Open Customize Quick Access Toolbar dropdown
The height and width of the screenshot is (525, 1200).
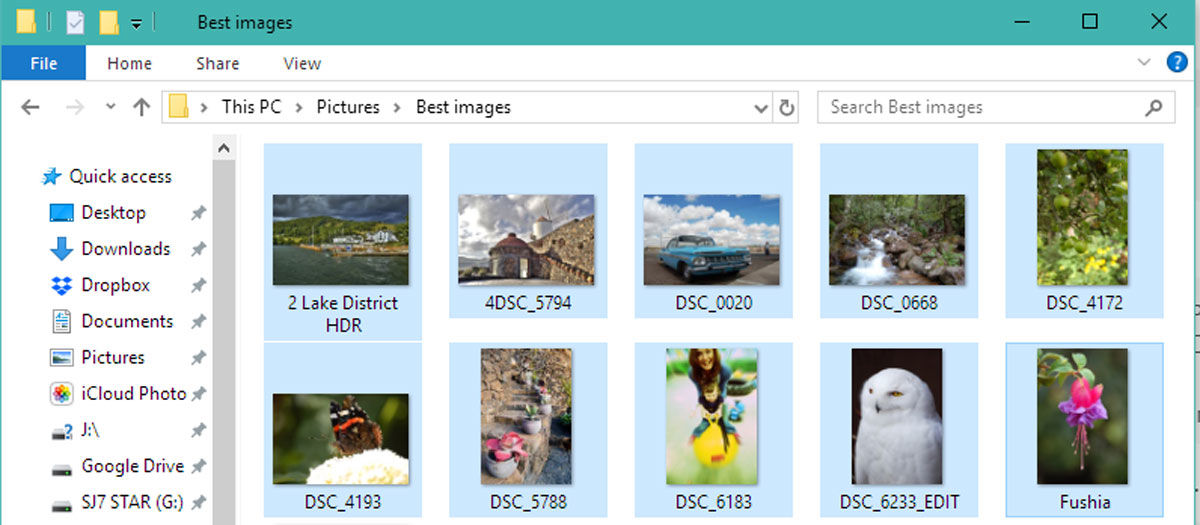point(137,22)
